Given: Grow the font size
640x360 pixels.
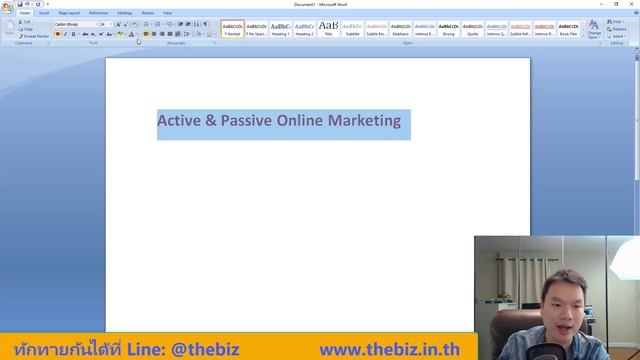Looking at the screenshot, I should click(118, 24).
